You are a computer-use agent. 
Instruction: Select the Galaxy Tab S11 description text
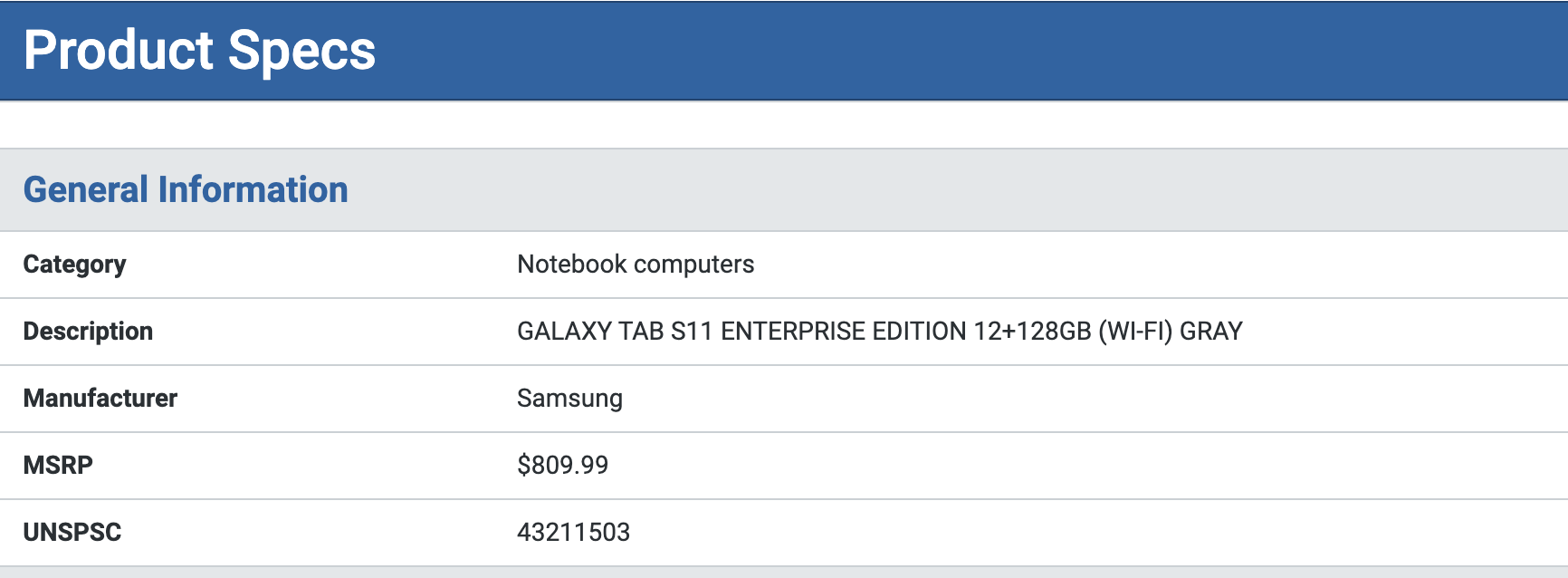(x=880, y=332)
